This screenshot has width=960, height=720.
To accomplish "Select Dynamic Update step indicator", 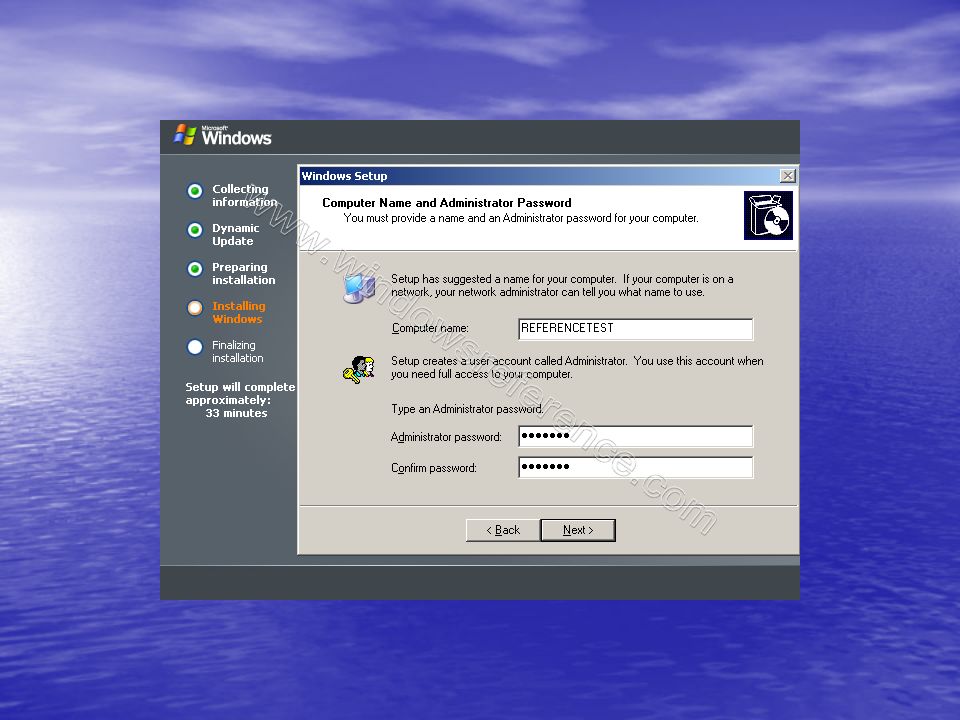I will [195, 230].
